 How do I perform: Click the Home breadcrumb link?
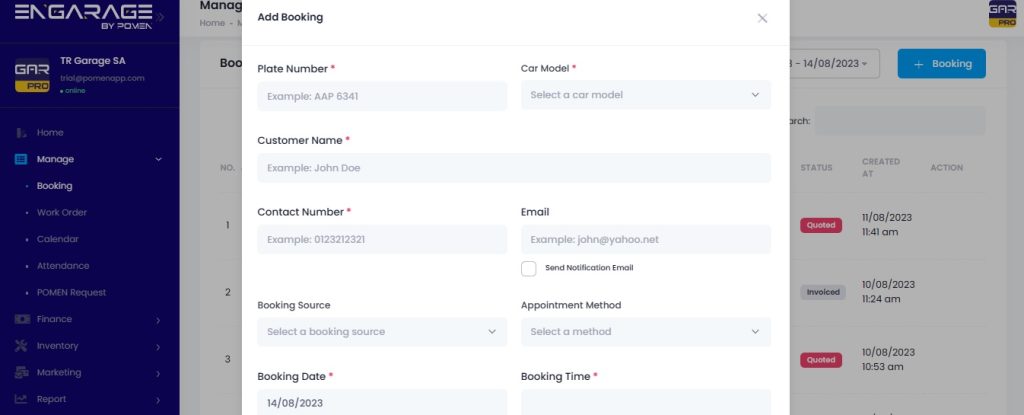pyautogui.click(x=211, y=23)
